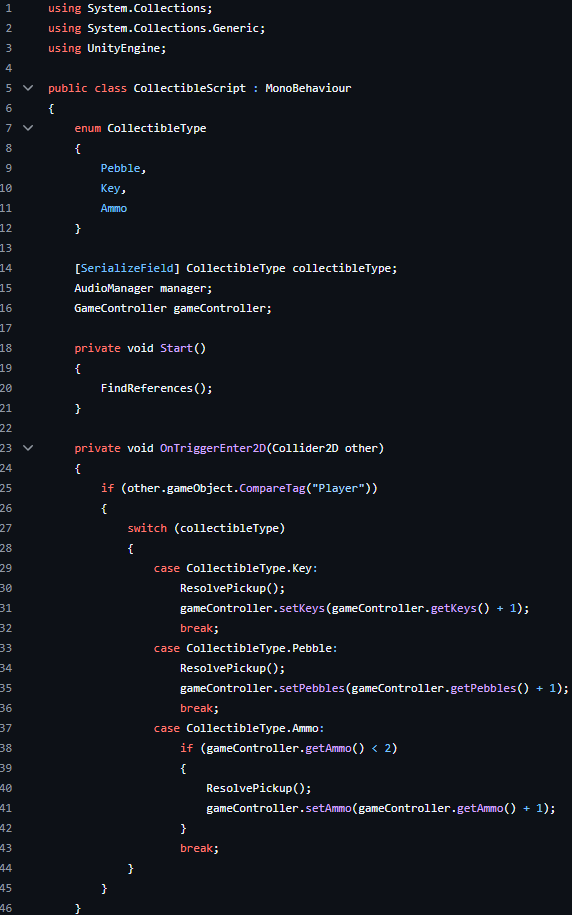Click the MonoBehaviour base class name

pos(308,88)
